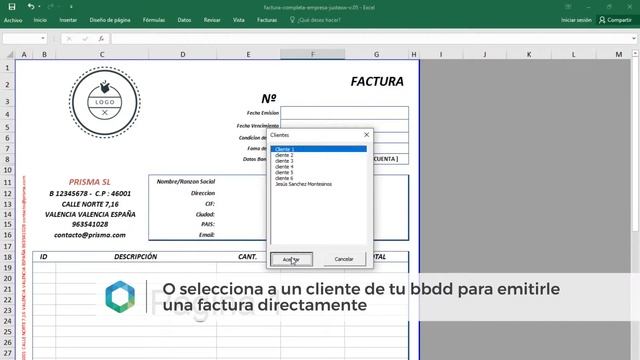Click Iniciar sesión link
This screenshot has height=360, width=640.
point(576,20)
